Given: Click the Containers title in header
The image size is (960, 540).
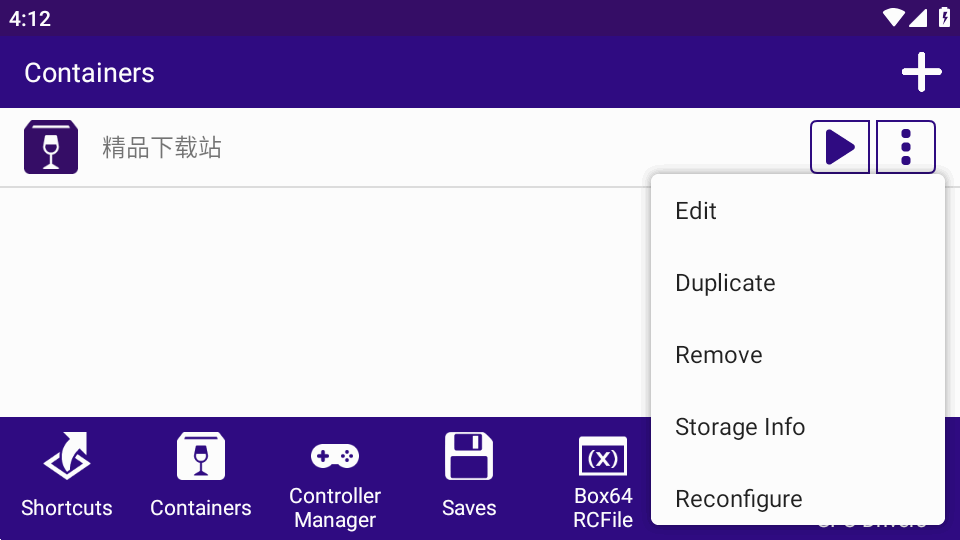Looking at the screenshot, I should tap(89, 73).
